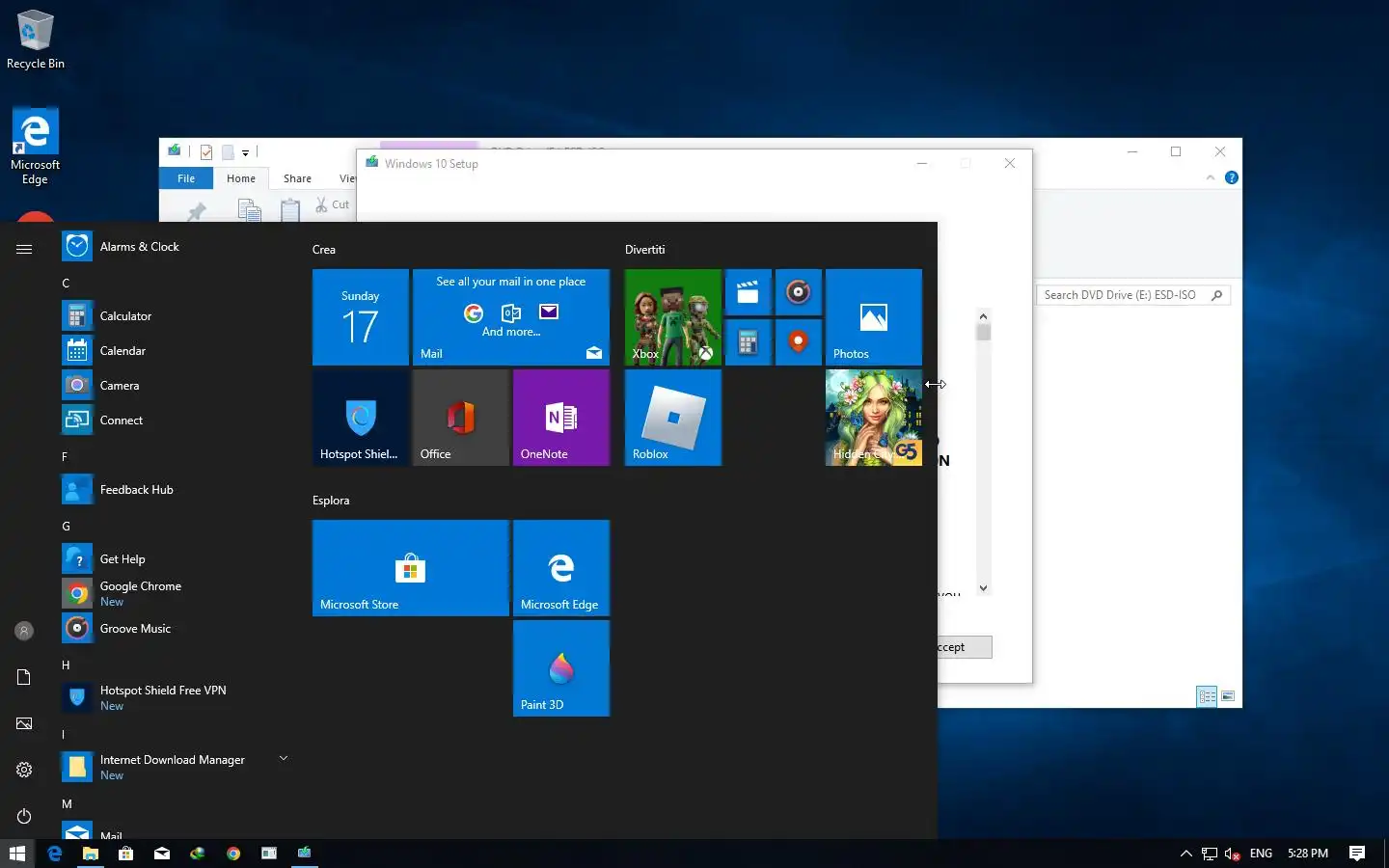
Task: Open Action Center notifications icon
Action: (x=1357, y=854)
